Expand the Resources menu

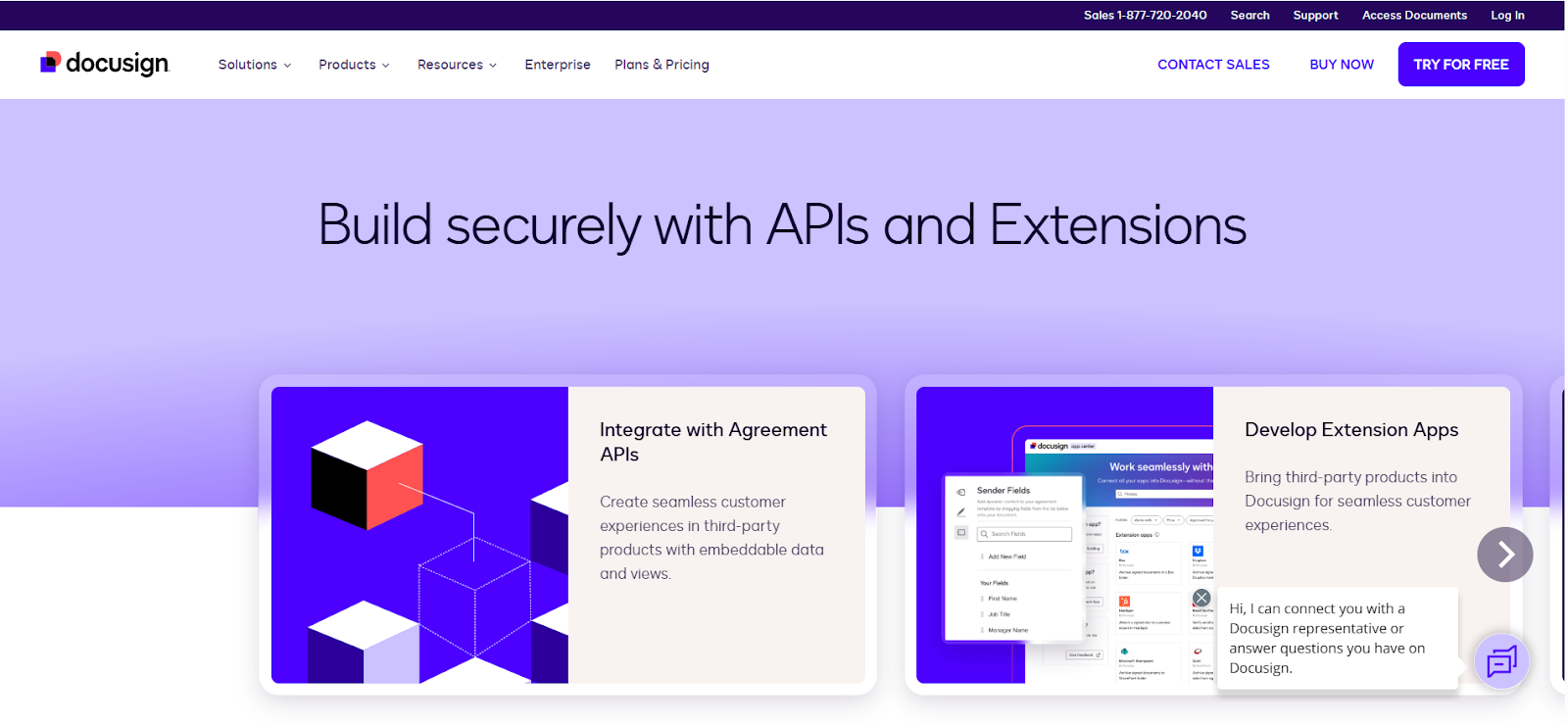point(457,65)
